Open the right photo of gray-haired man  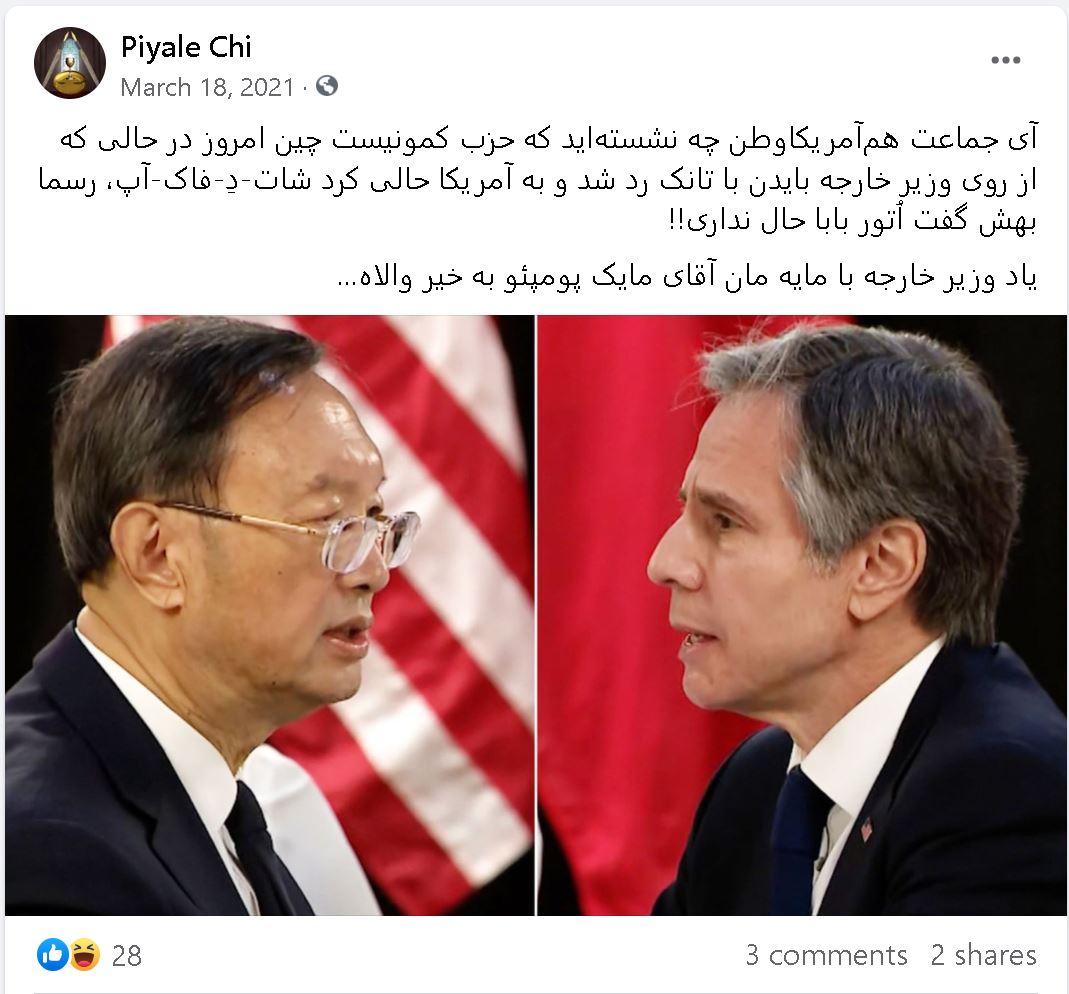pos(801,615)
